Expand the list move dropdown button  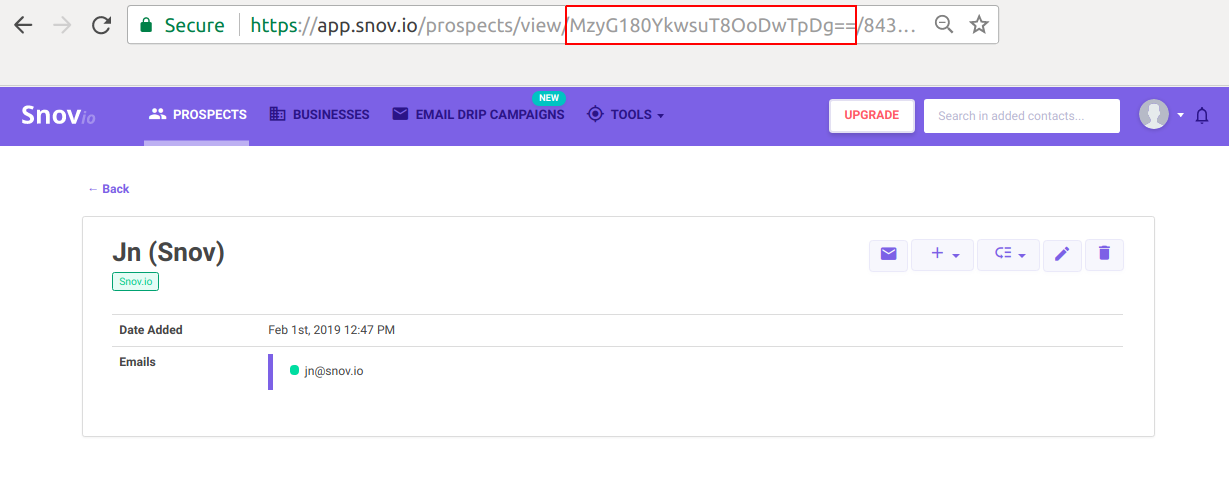1008,255
